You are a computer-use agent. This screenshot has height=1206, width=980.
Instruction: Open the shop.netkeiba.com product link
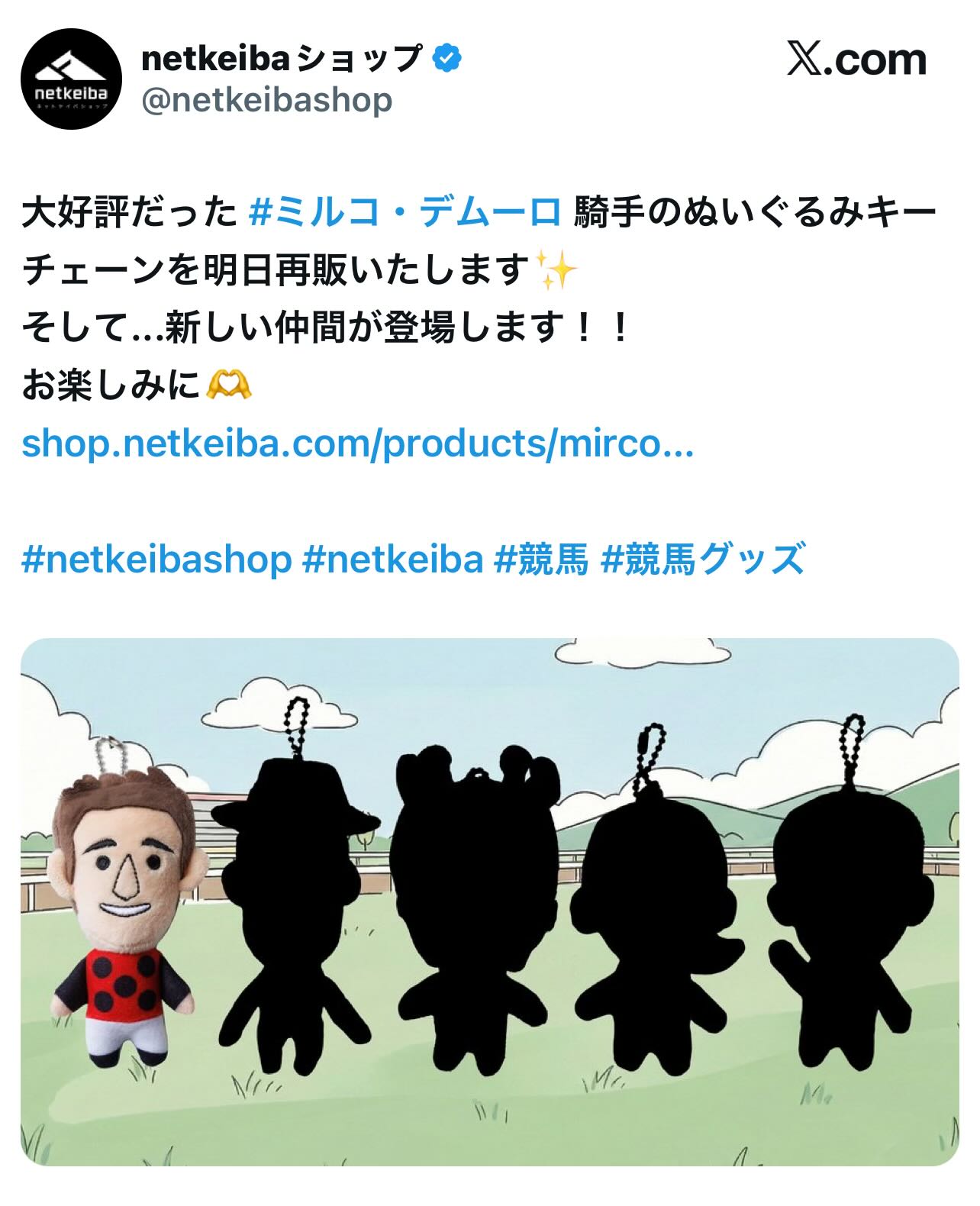358,443
